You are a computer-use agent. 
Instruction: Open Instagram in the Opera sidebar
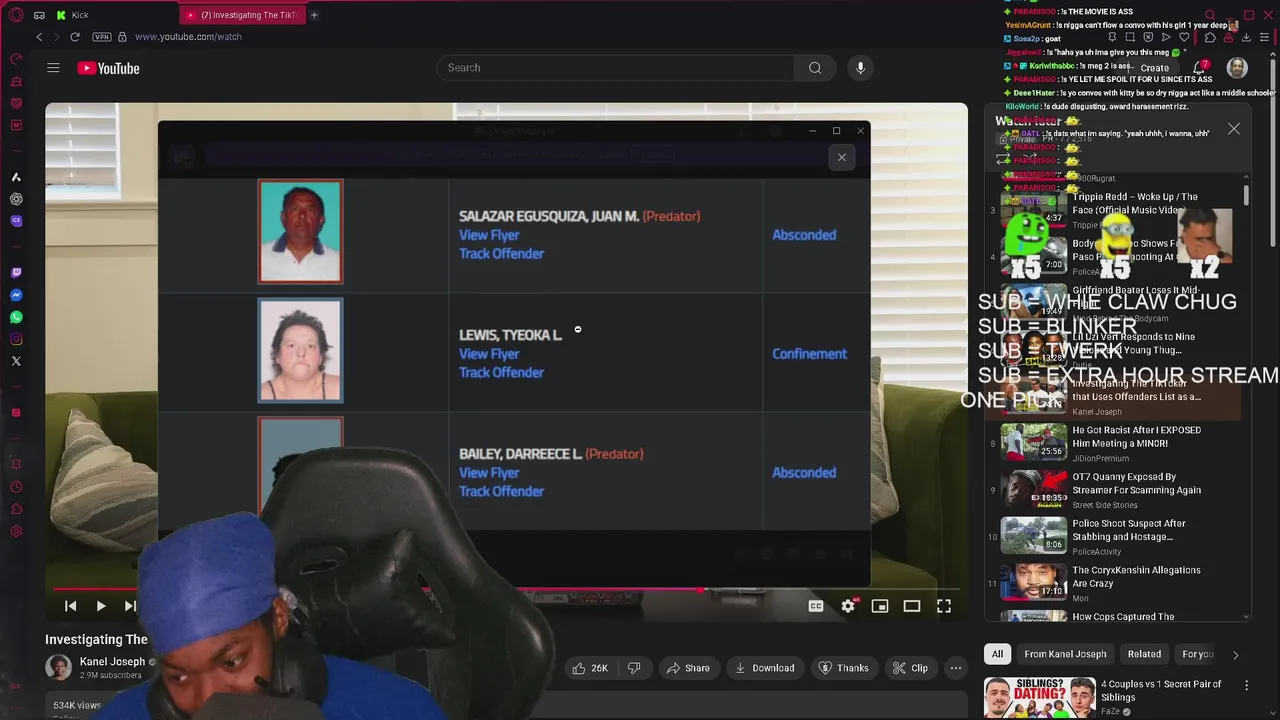coord(16,339)
